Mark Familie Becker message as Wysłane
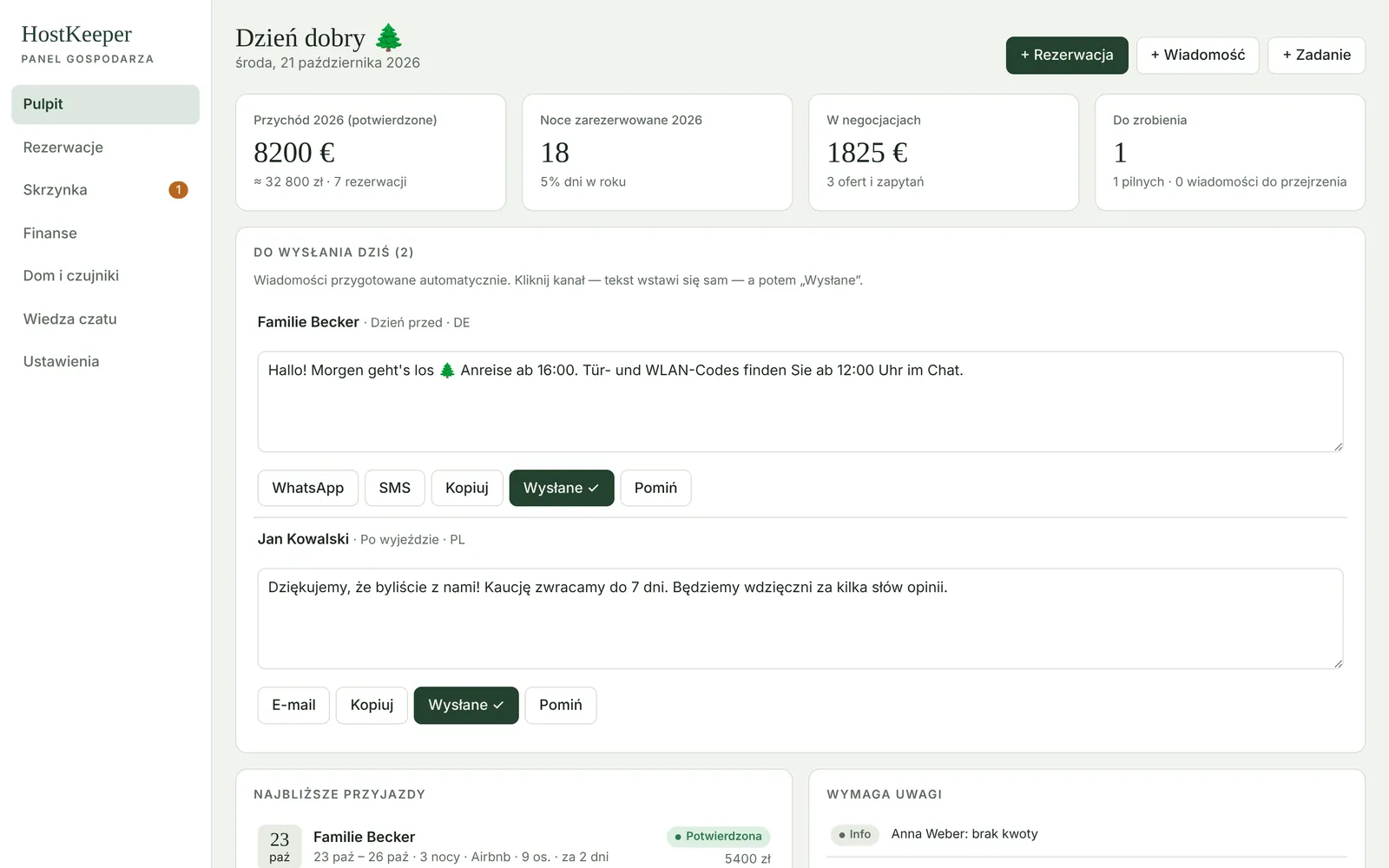The image size is (1389, 868). click(x=562, y=488)
